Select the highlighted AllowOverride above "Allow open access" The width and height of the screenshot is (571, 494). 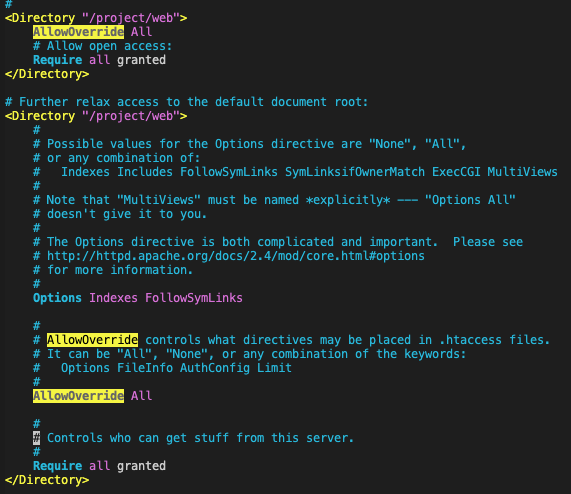pos(78,32)
